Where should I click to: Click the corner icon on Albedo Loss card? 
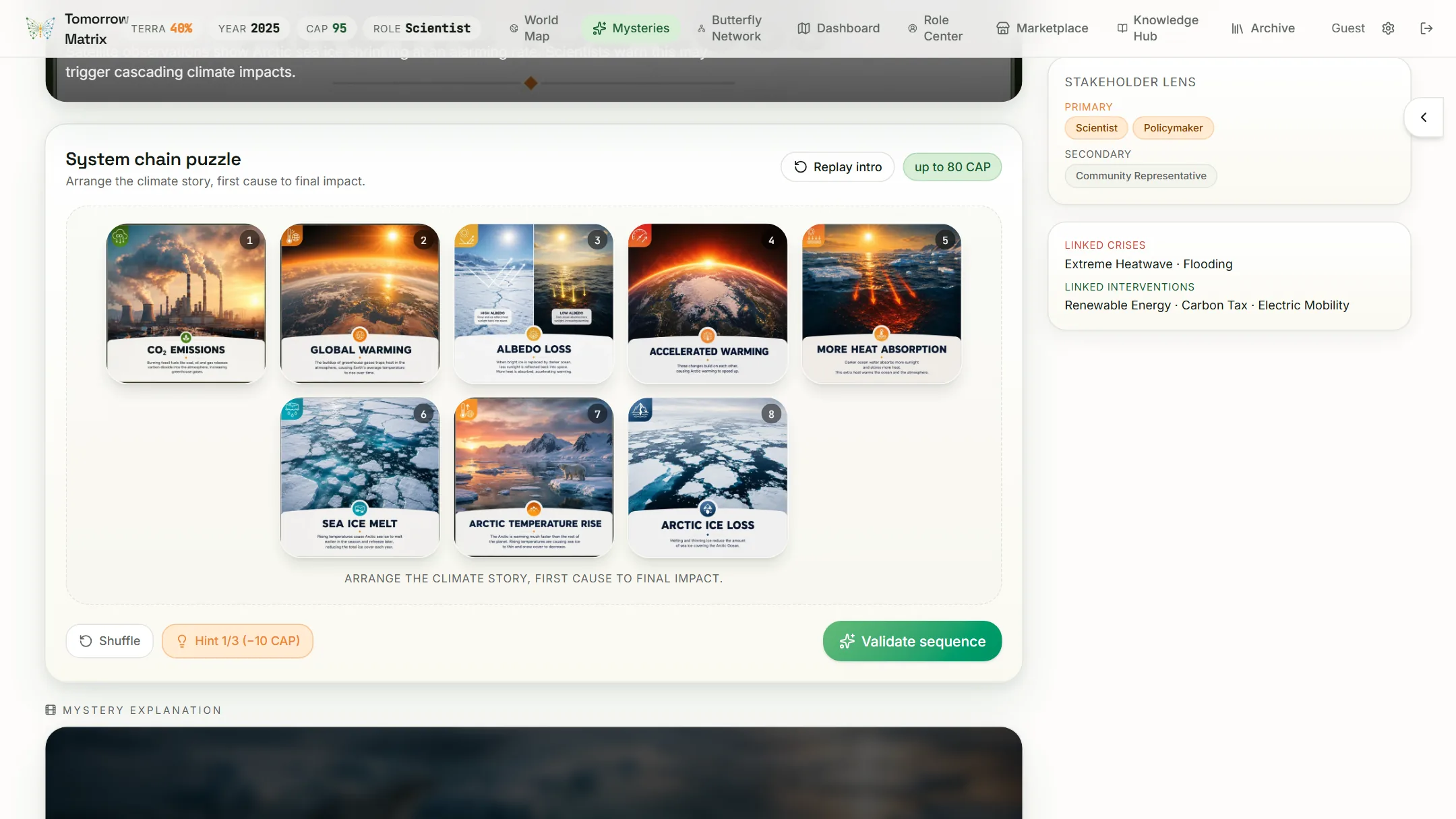click(x=466, y=236)
